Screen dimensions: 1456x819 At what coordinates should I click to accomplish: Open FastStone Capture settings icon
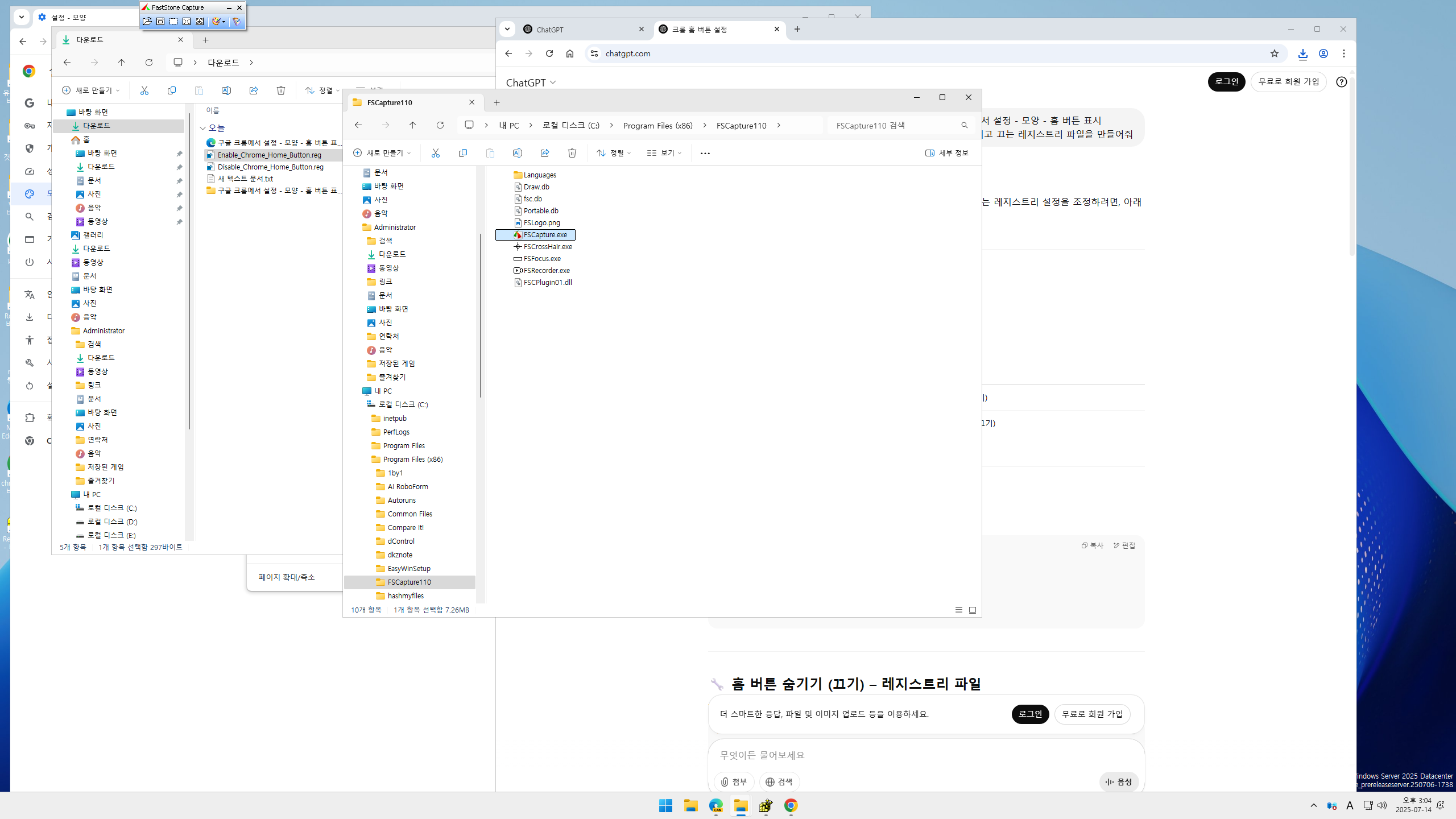click(237, 22)
